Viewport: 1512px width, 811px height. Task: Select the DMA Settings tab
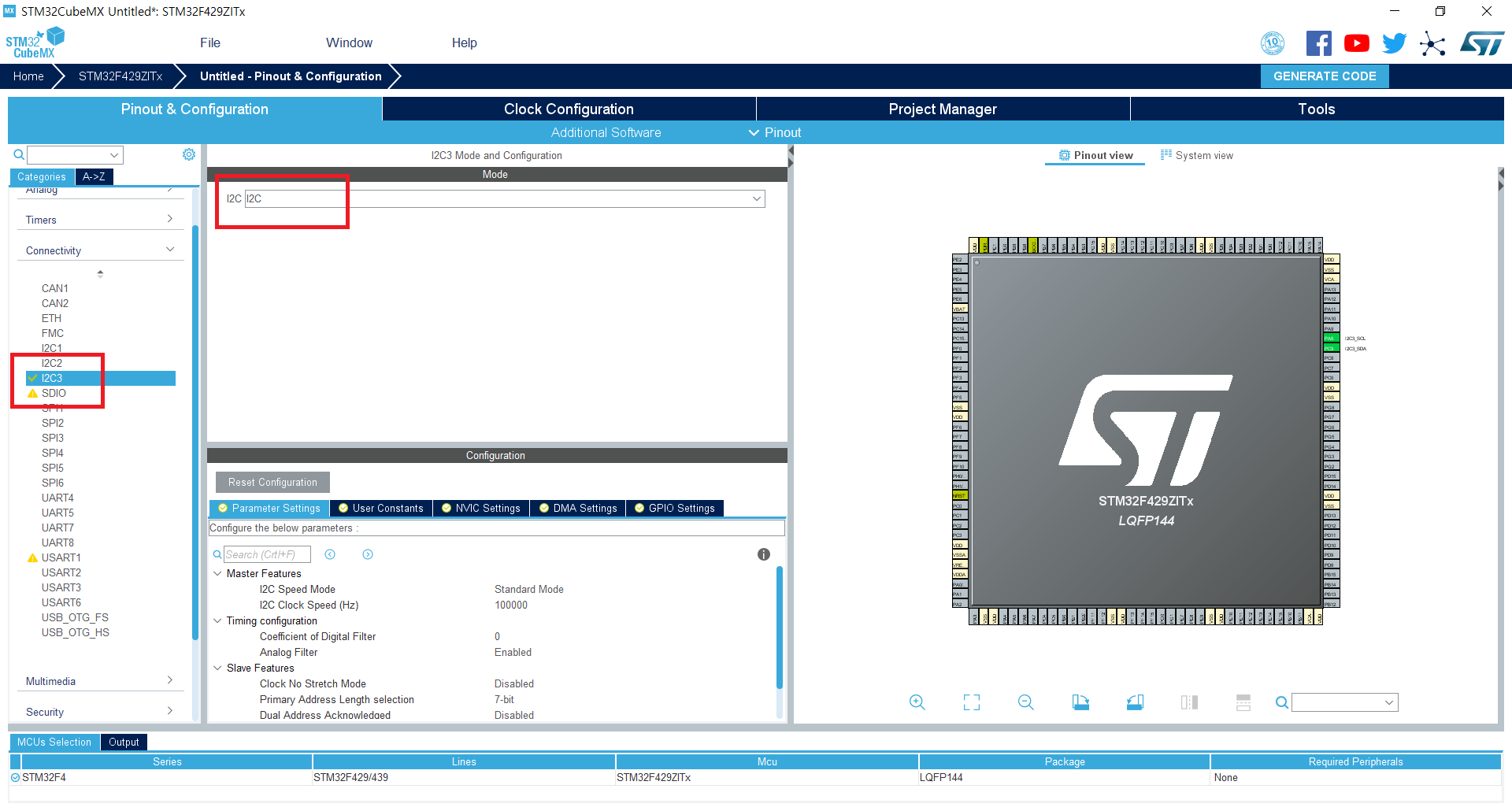[578, 508]
